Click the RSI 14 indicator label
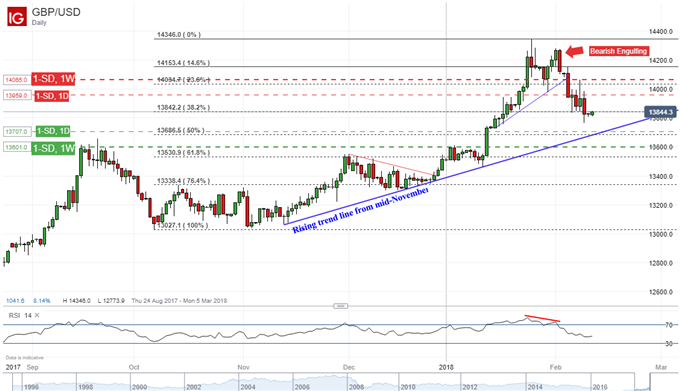Screen dimensions: 680x391 click(20, 315)
